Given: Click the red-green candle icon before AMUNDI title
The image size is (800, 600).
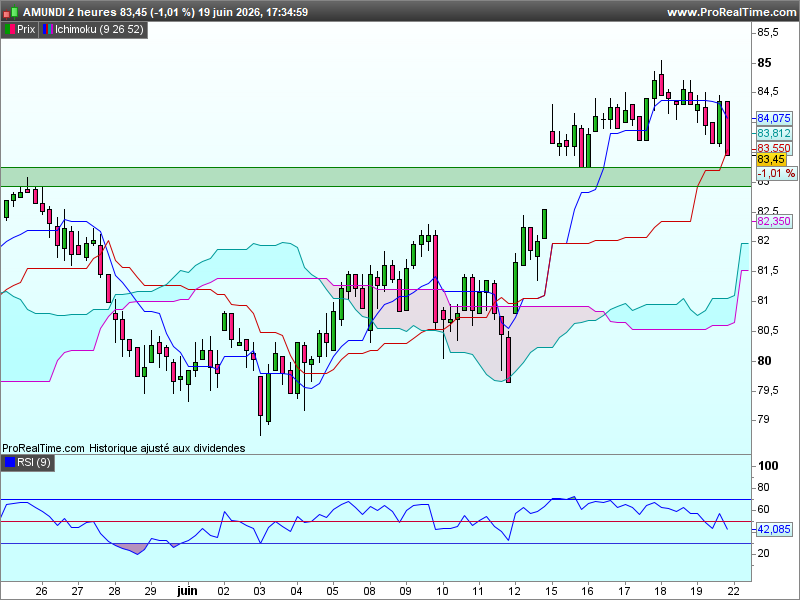Looking at the screenshot, I should pos(11,12).
